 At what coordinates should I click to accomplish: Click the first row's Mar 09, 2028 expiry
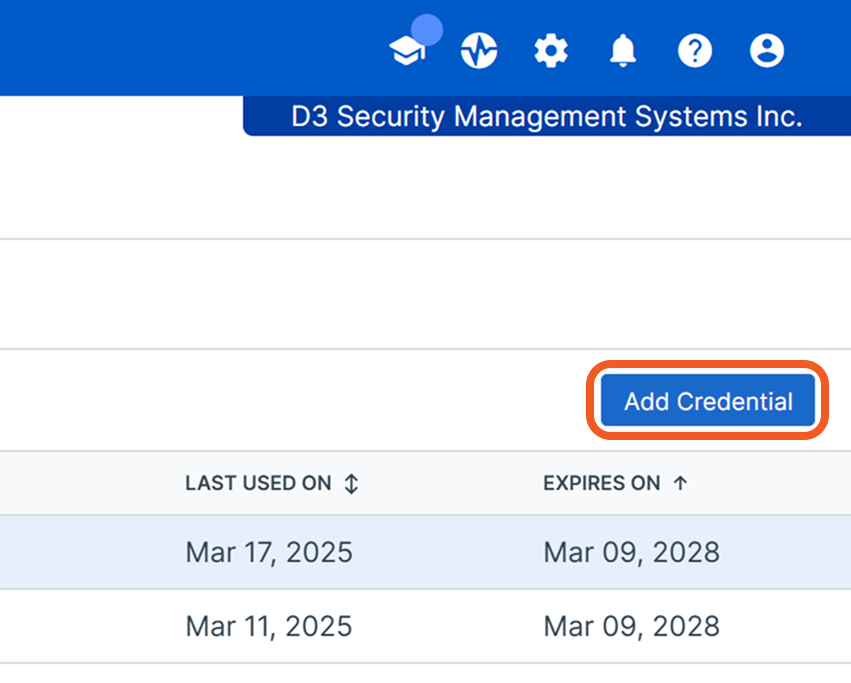[x=631, y=552]
